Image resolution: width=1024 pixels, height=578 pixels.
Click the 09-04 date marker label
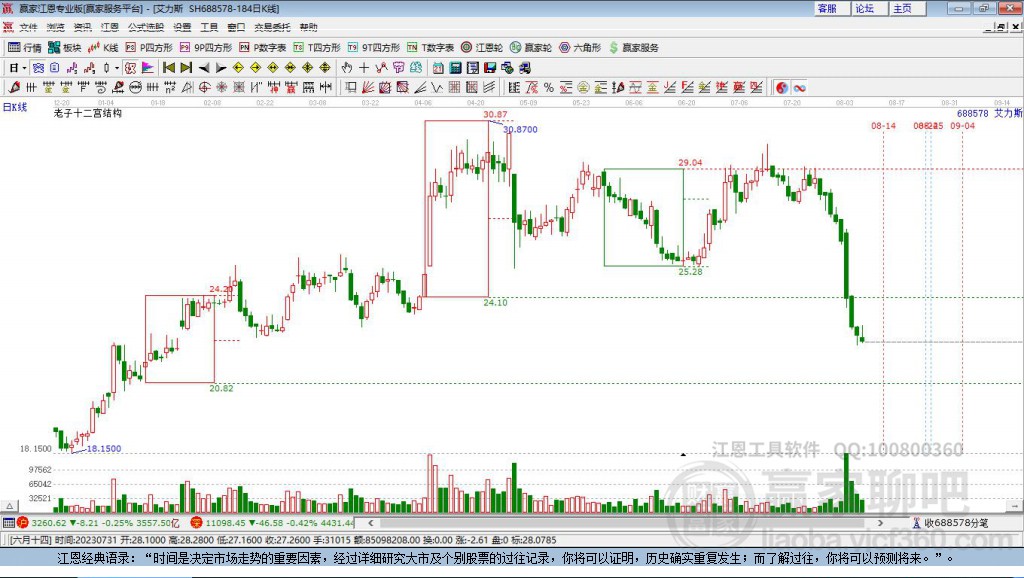(x=963, y=125)
